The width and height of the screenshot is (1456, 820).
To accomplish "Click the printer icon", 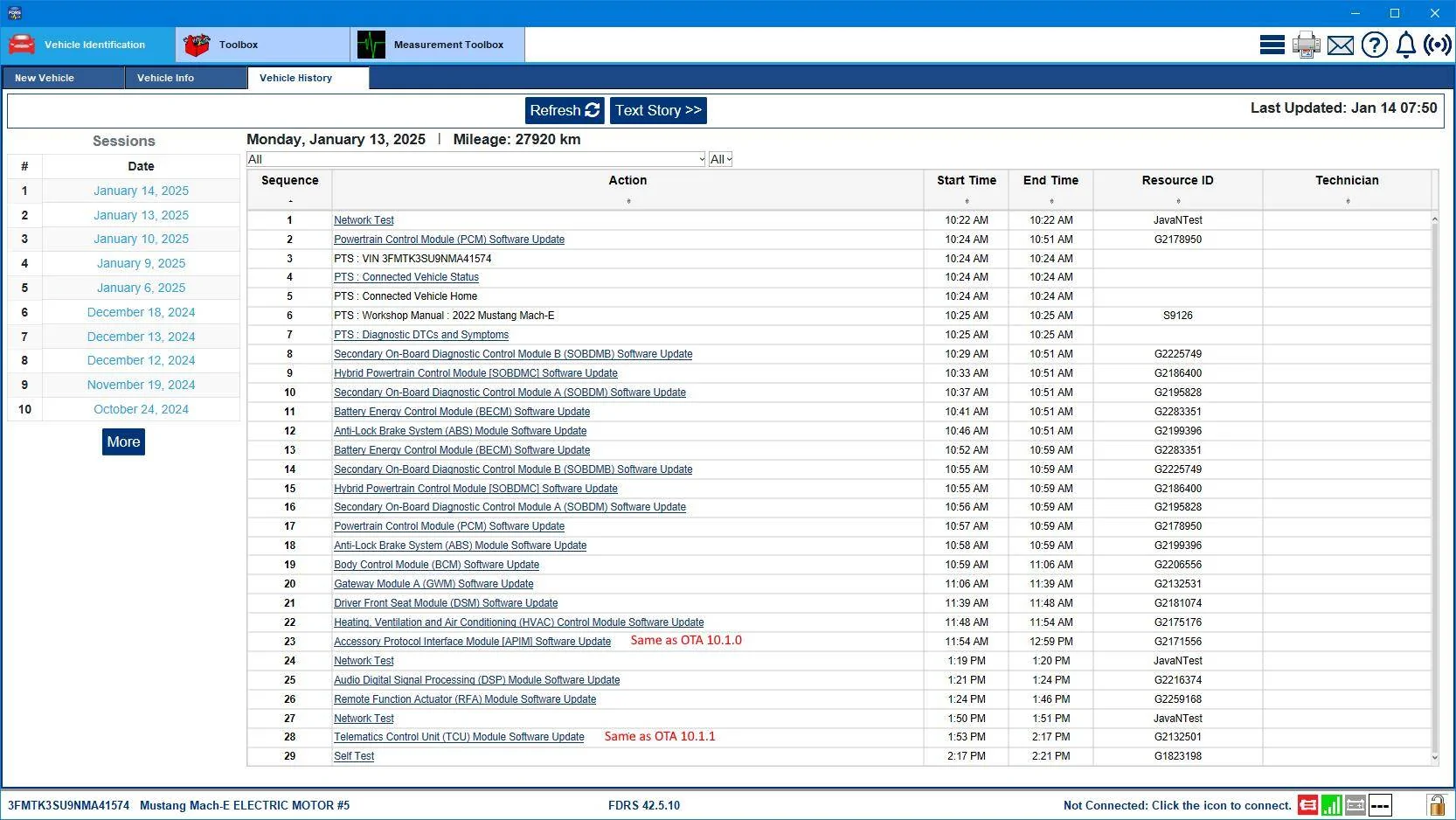I will tap(1307, 45).
